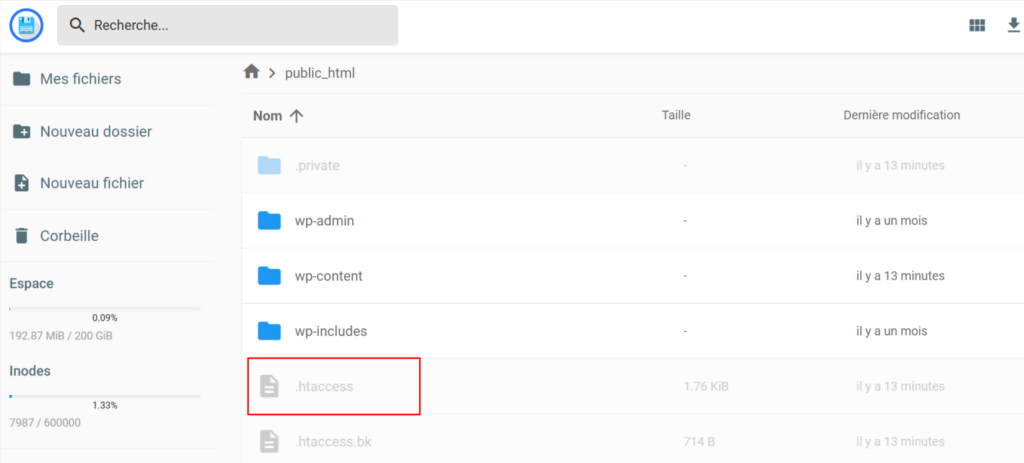
Task: Create a Nouveau dossier
Action: click(95, 131)
